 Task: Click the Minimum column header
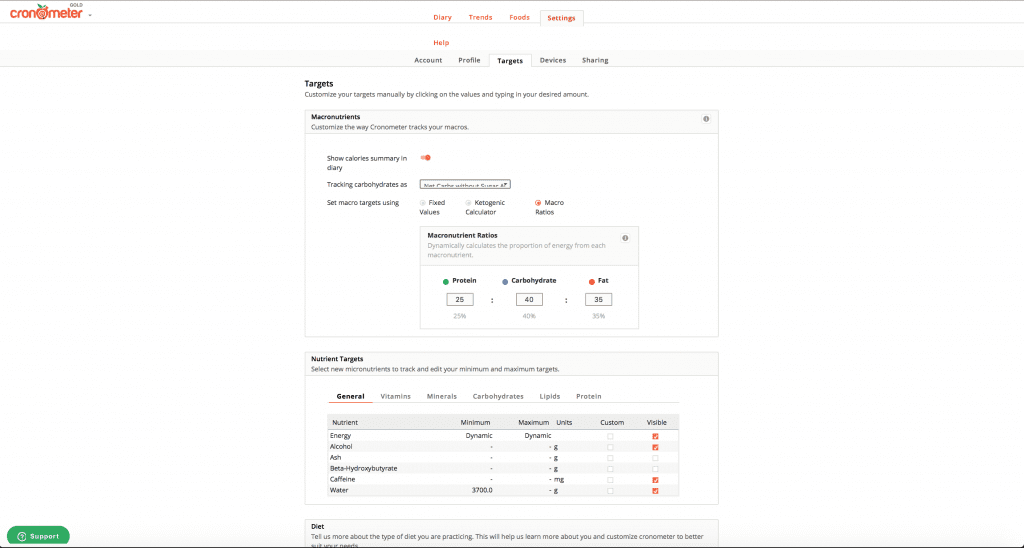(475, 423)
